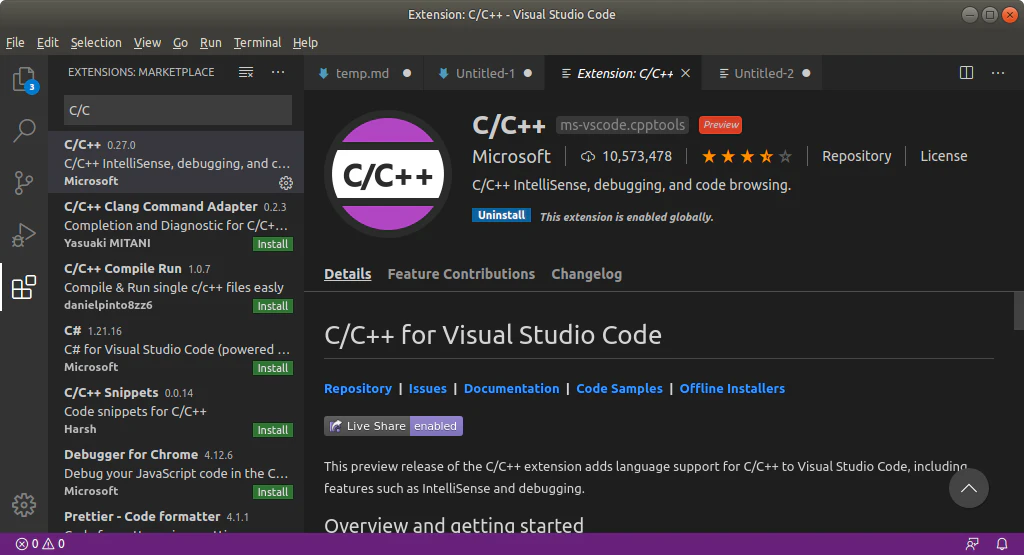The height and width of the screenshot is (555, 1024).
Task: Switch to the Feature Contributions tab
Action: tap(461, 274)
